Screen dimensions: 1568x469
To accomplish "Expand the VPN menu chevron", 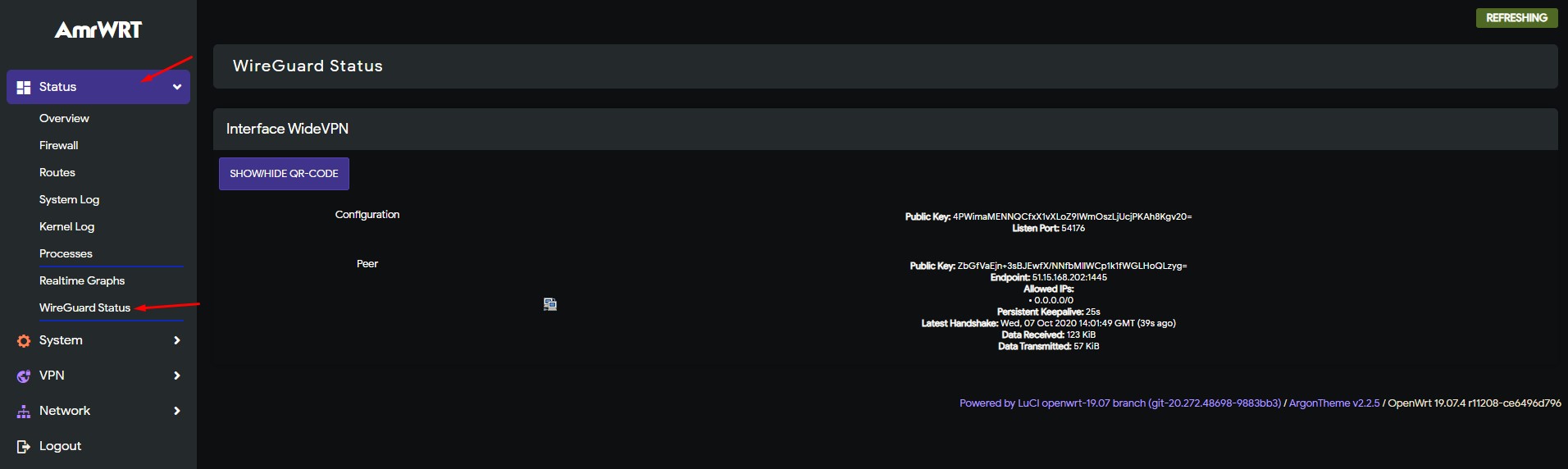I will tap(177, 376).
